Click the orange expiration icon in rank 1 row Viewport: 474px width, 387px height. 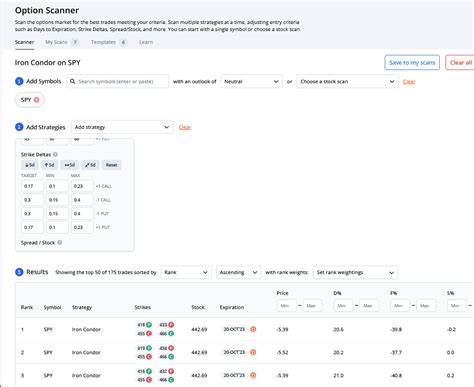tap(253, 329)
